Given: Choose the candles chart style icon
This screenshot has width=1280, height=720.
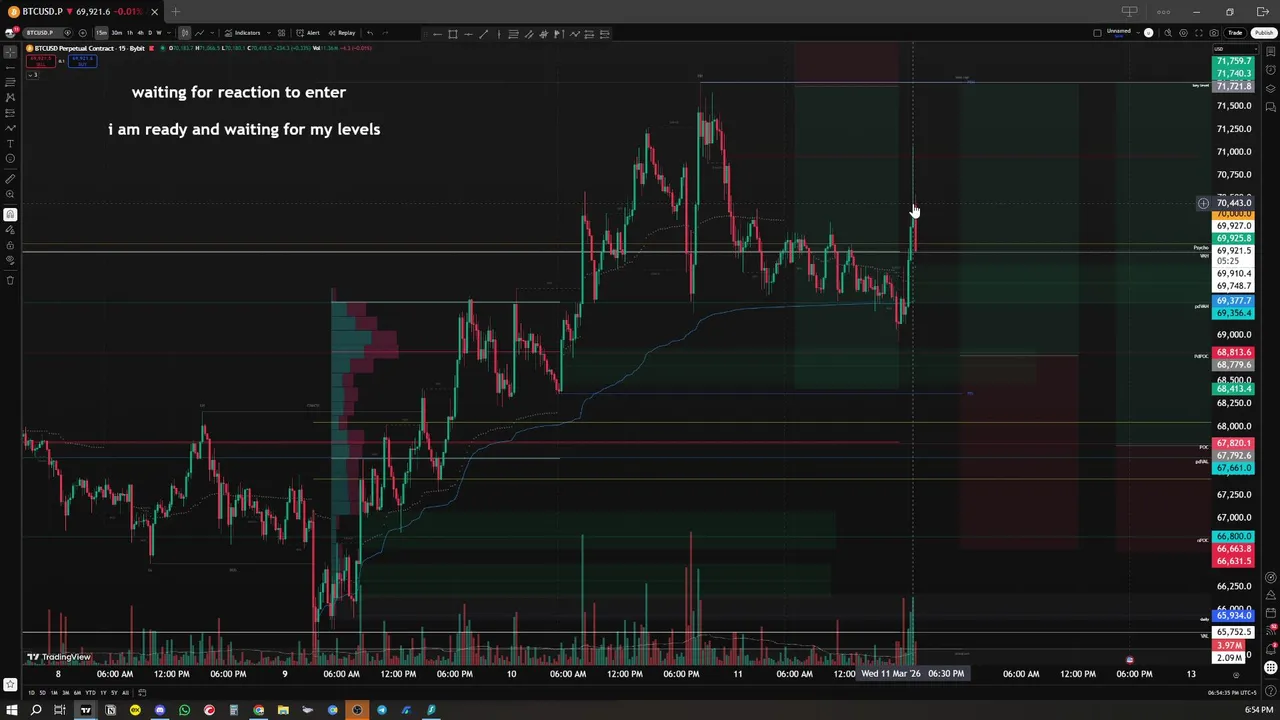Looking at the screenshot, I should [x=184, y=33].
